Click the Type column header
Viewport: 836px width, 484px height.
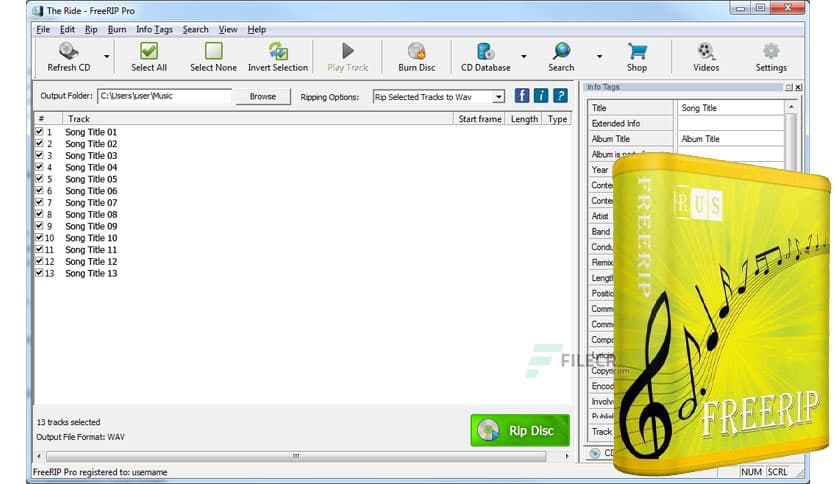[557, 119]
